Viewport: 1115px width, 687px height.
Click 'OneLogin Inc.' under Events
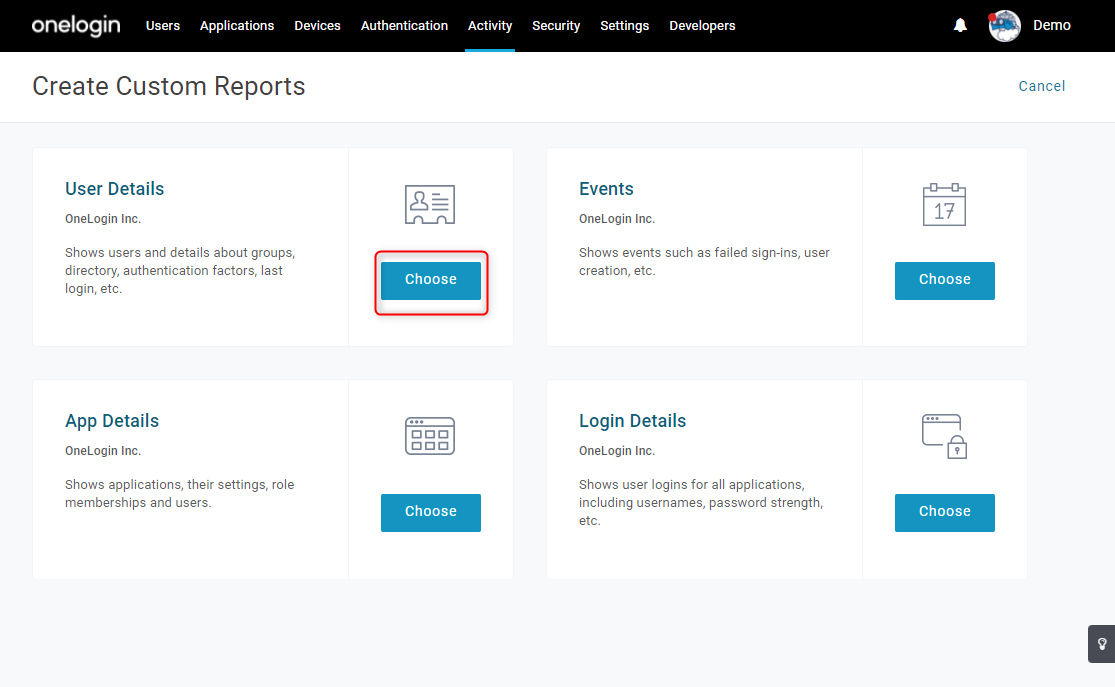tap(617, 219)
